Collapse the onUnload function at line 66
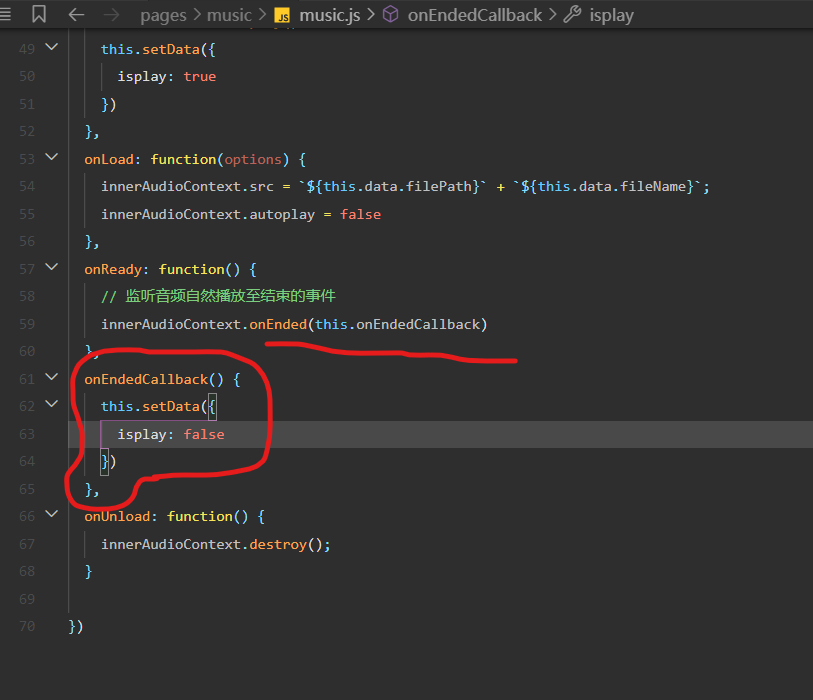The image size is (813, 700). [x=51, y=514]
